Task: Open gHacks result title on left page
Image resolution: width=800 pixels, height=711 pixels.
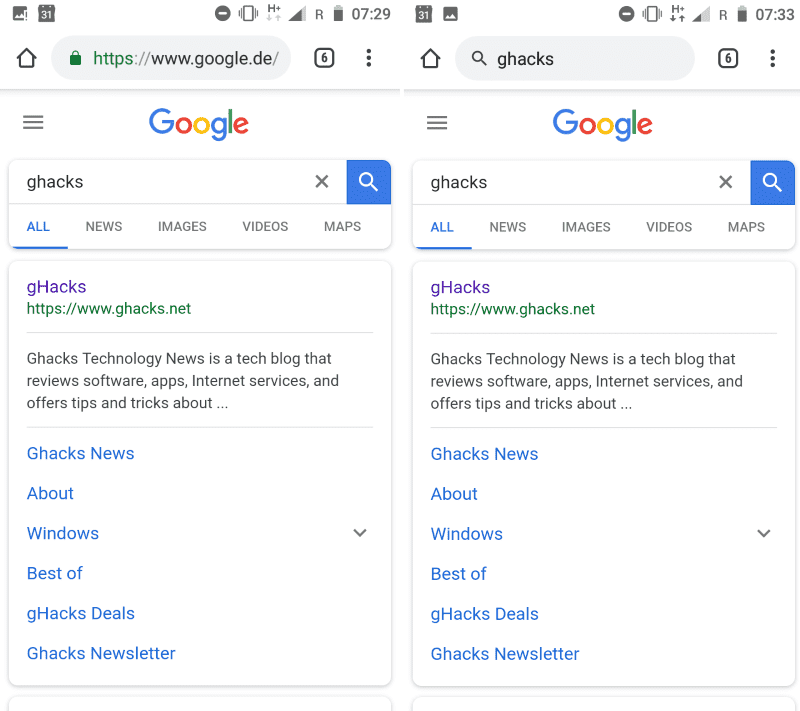Action: [x=57, y=287]
